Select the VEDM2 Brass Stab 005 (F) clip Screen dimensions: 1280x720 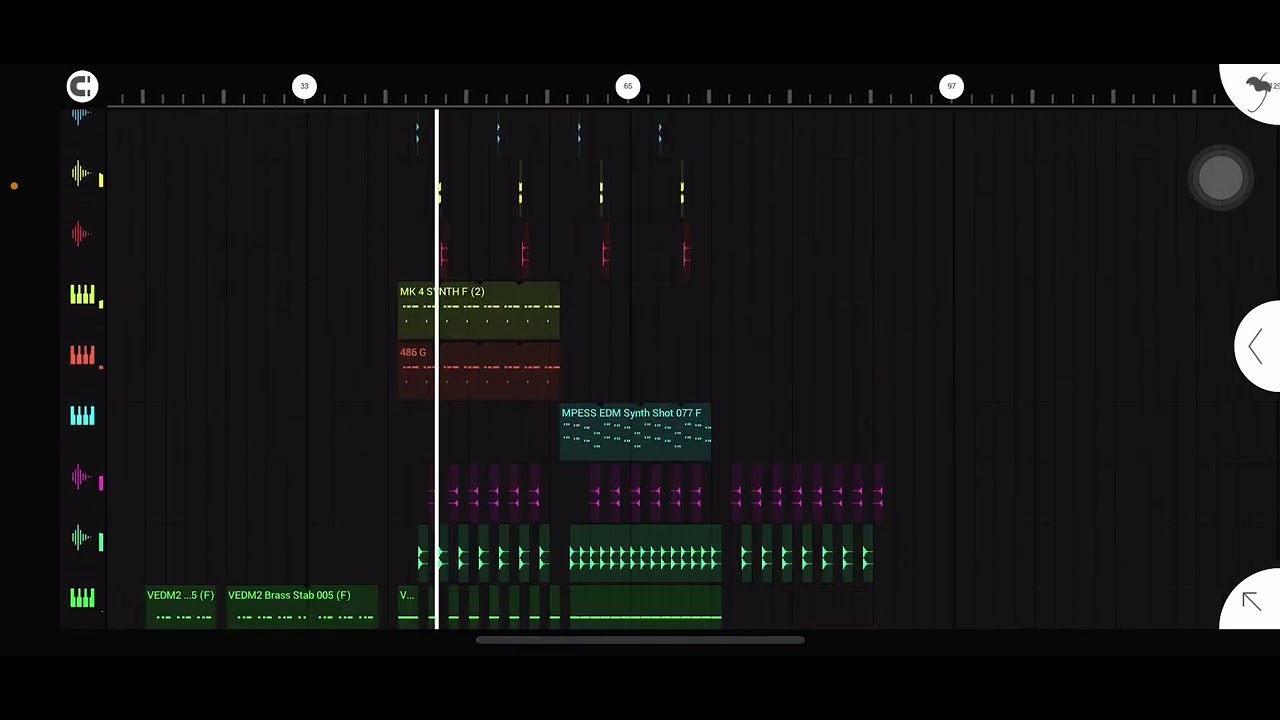(x=302, y=606)
